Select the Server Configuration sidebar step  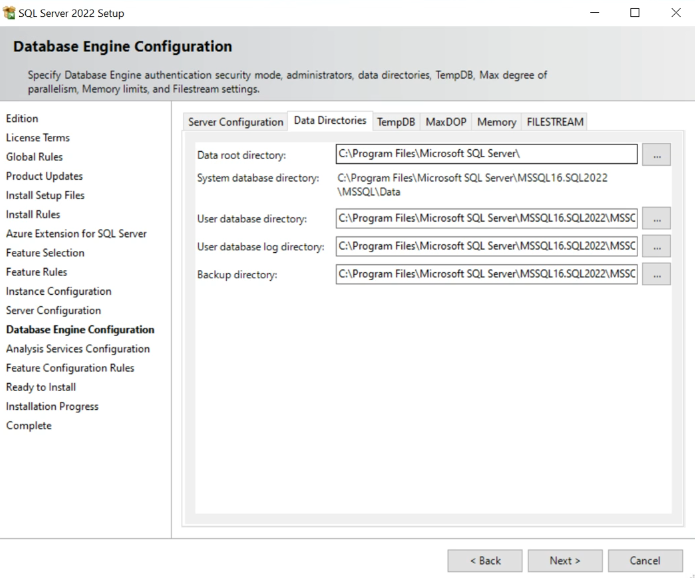pyautogui.click(x=54, y=310)
